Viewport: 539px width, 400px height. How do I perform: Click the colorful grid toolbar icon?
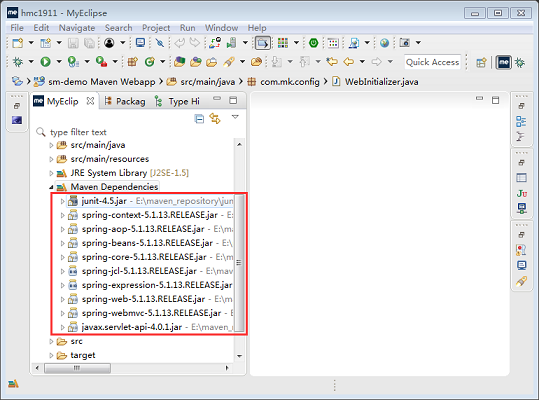click(283, 43)
